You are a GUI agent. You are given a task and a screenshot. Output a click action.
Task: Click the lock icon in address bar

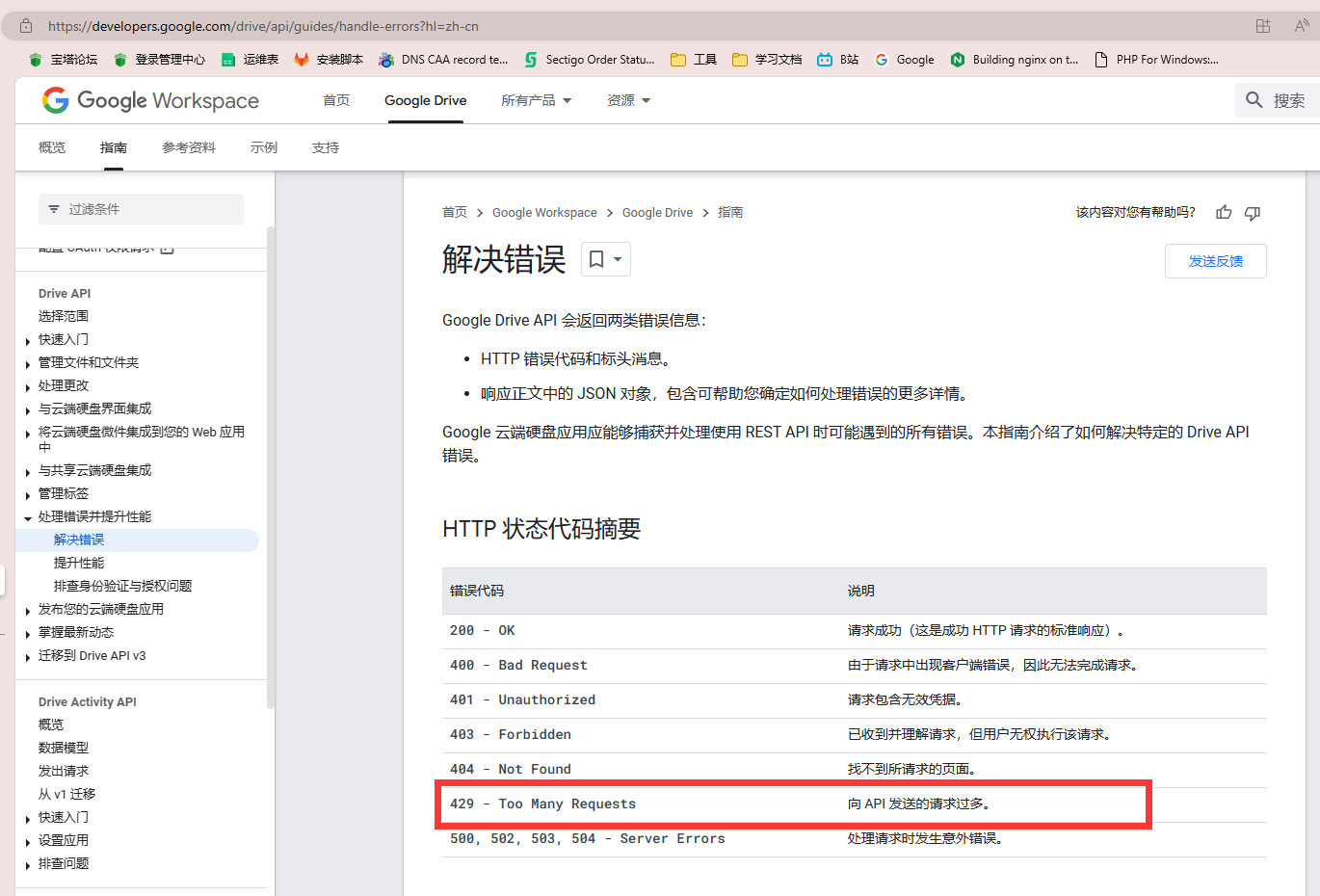(26, 26)
